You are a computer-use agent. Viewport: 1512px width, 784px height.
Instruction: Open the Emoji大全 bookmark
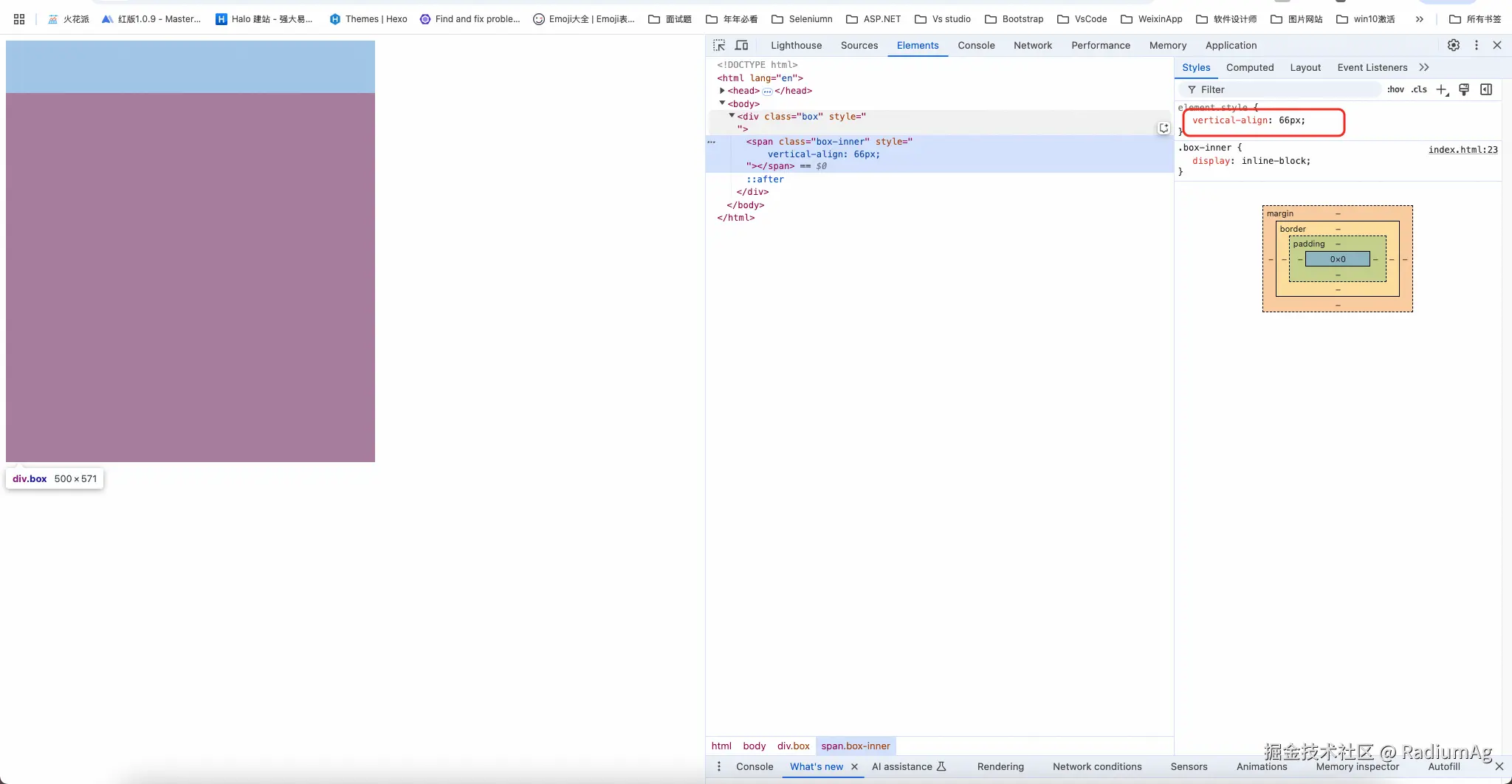[584, 19]
